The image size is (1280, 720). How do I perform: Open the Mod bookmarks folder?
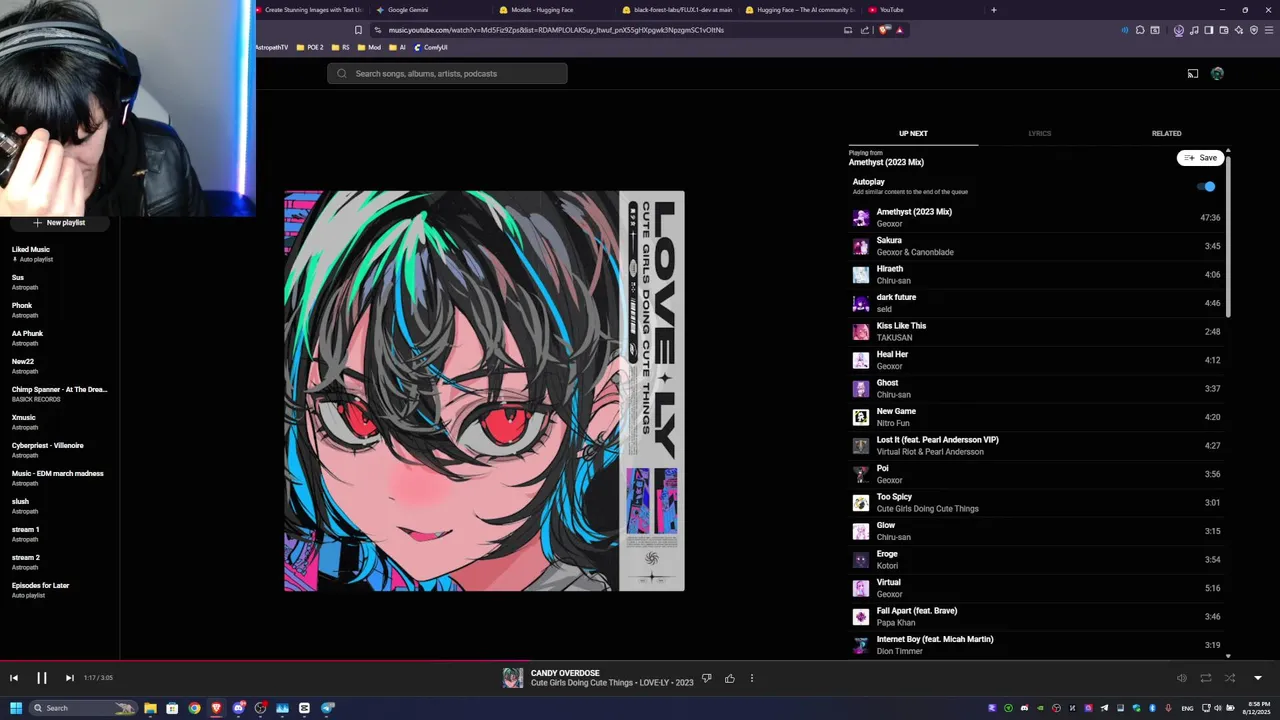[369, 47]
